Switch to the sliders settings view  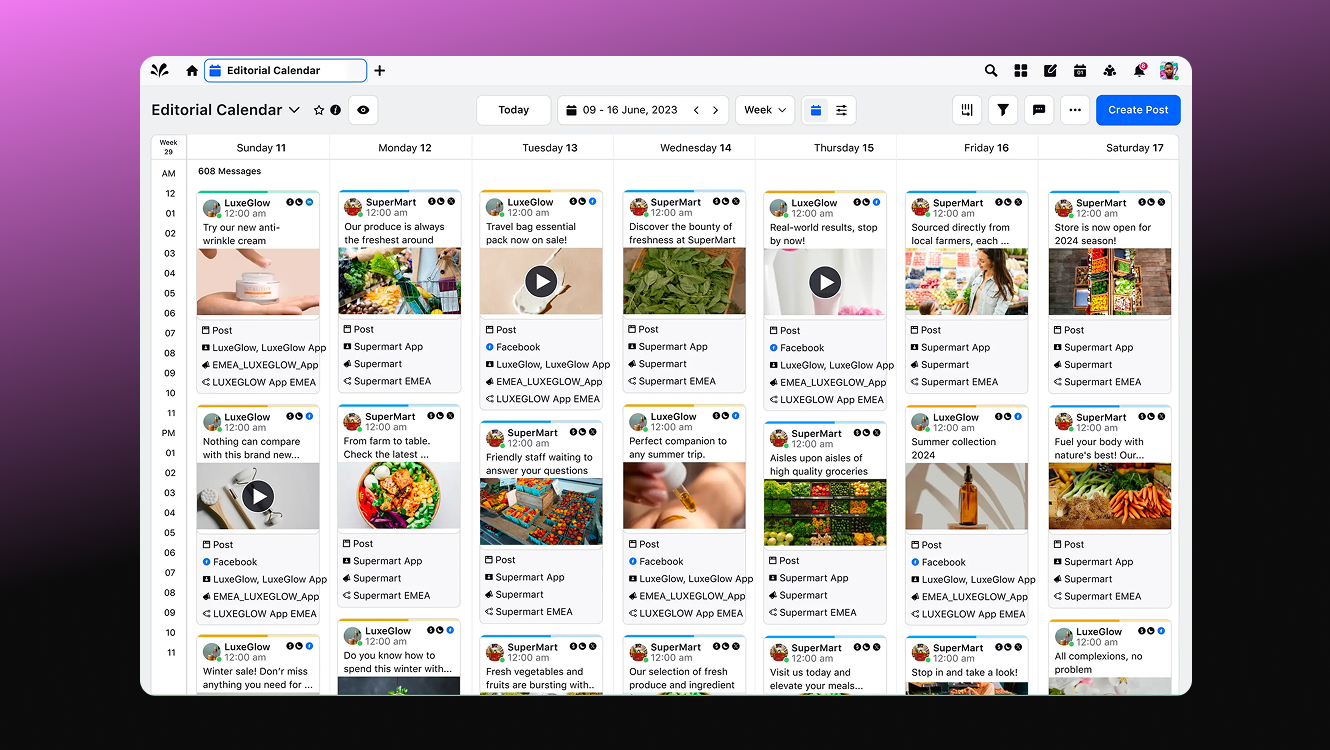[x=842, y=110]
